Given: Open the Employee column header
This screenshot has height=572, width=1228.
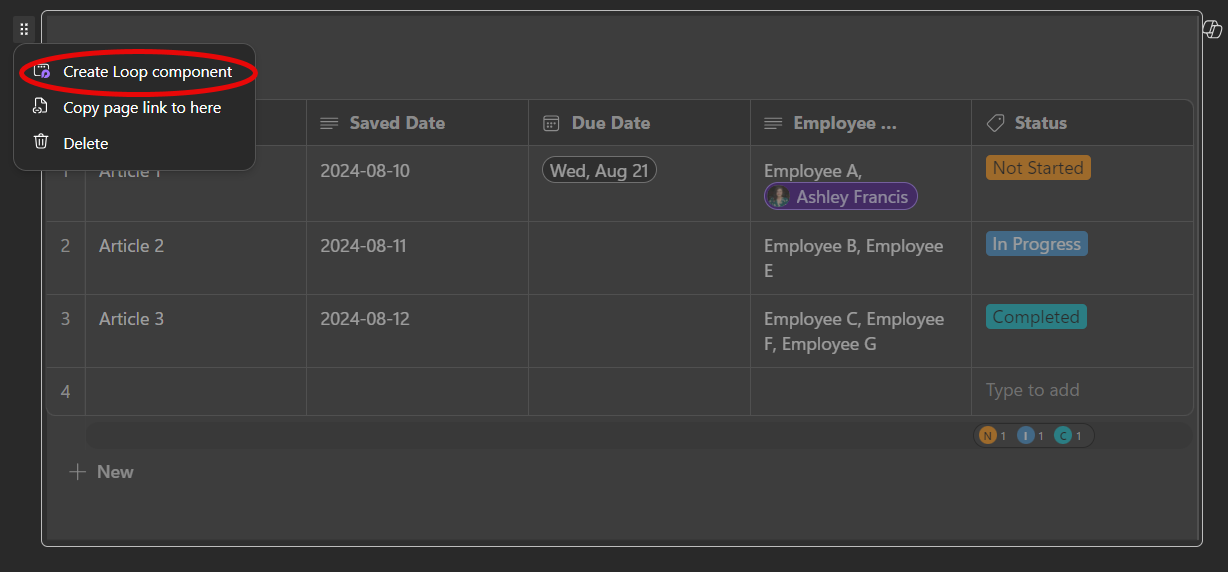Looking at the screenshot, I should [861, 123].
